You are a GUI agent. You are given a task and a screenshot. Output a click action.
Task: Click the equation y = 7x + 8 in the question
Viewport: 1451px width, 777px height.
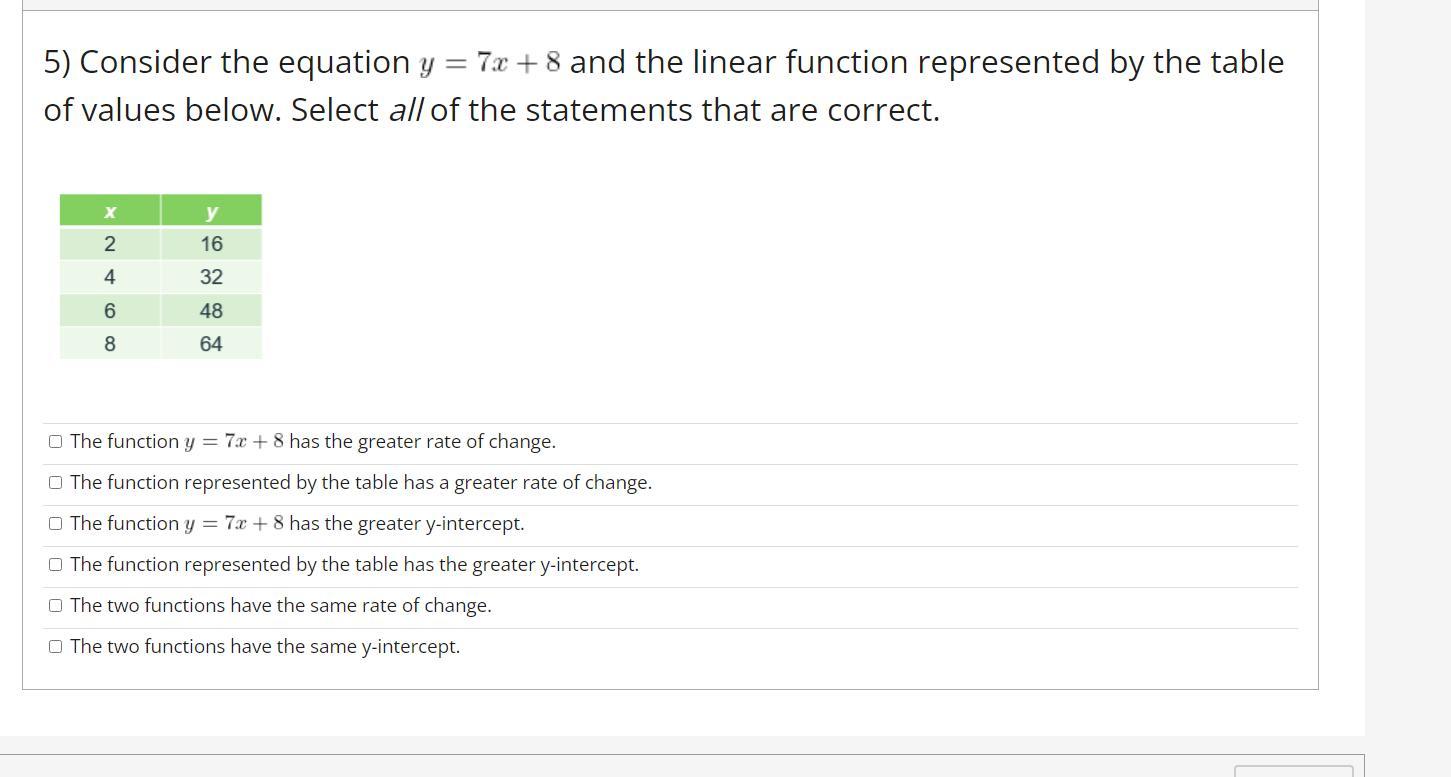pyautogui.click(x=490, y=63)
